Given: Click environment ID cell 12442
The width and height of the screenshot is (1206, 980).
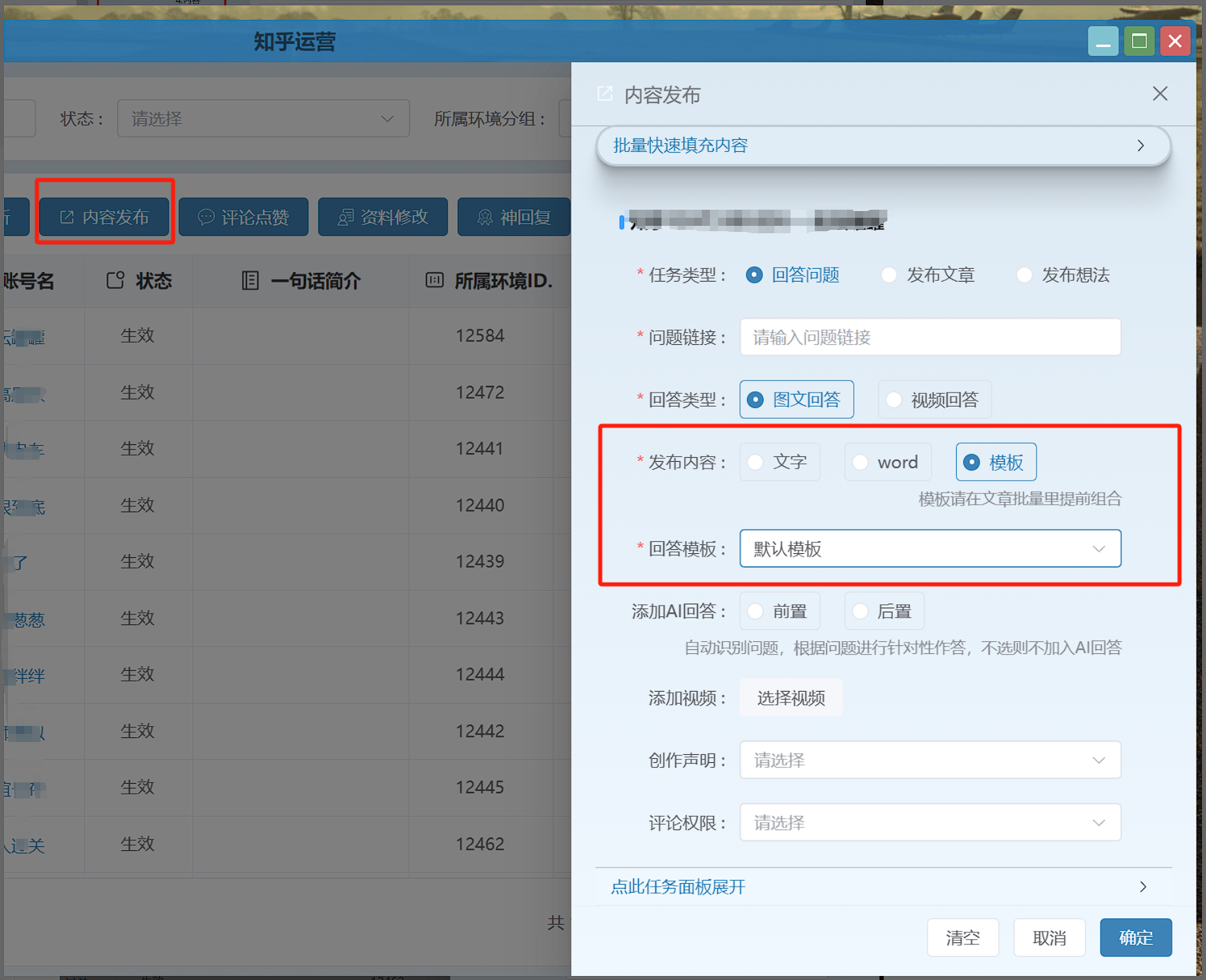Looking at the screenshot, I should (480, 731).
